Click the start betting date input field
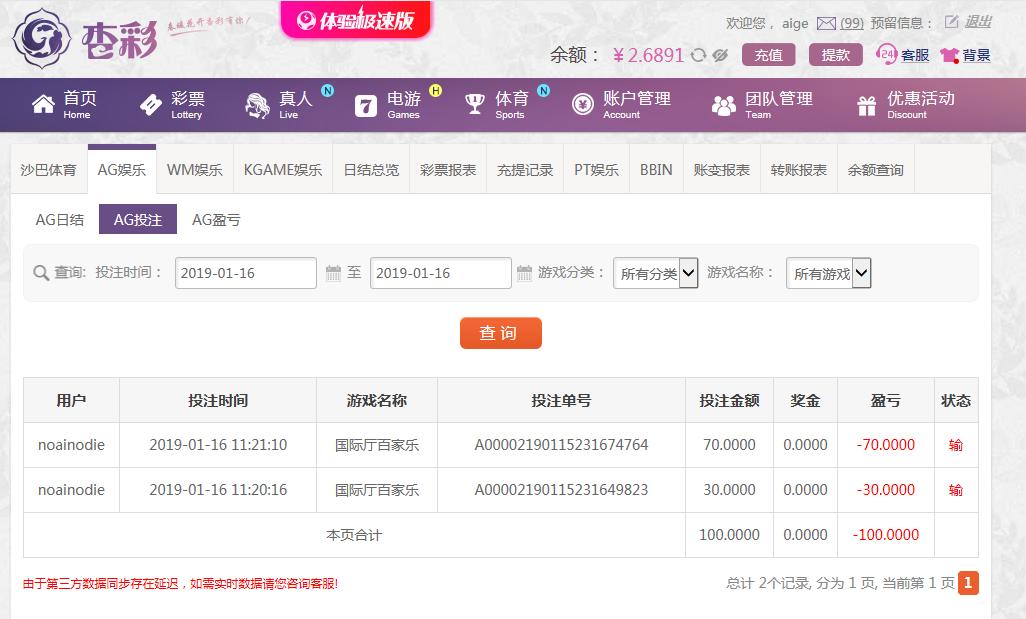The image size is (1026, 619). pos(245,273)
